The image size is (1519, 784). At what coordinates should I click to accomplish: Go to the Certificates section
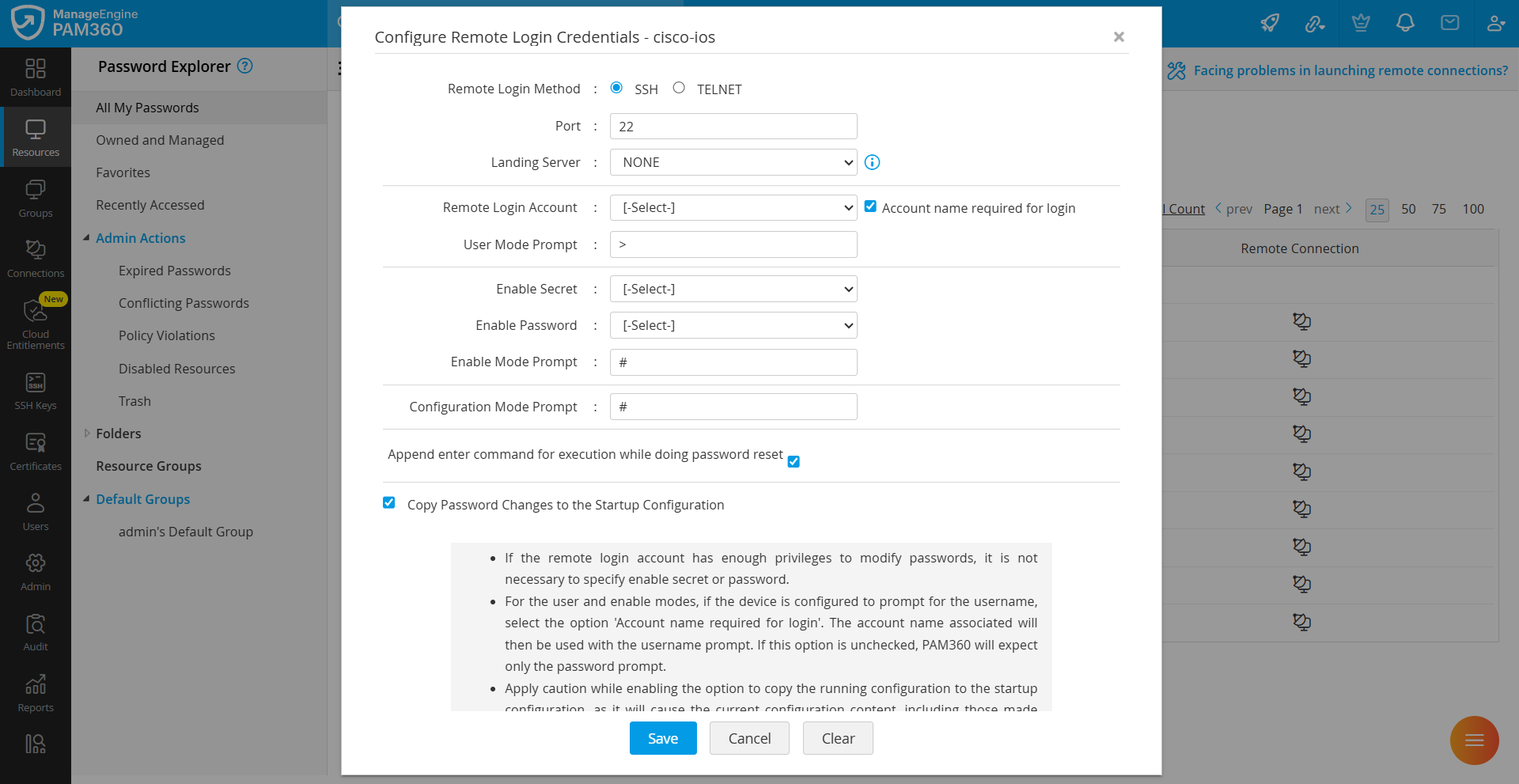pyautogui.click(x=36, y=452)
